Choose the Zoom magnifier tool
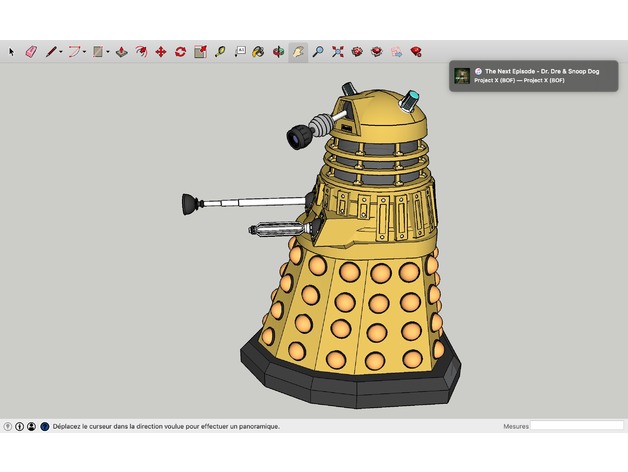 coord(318,51)
